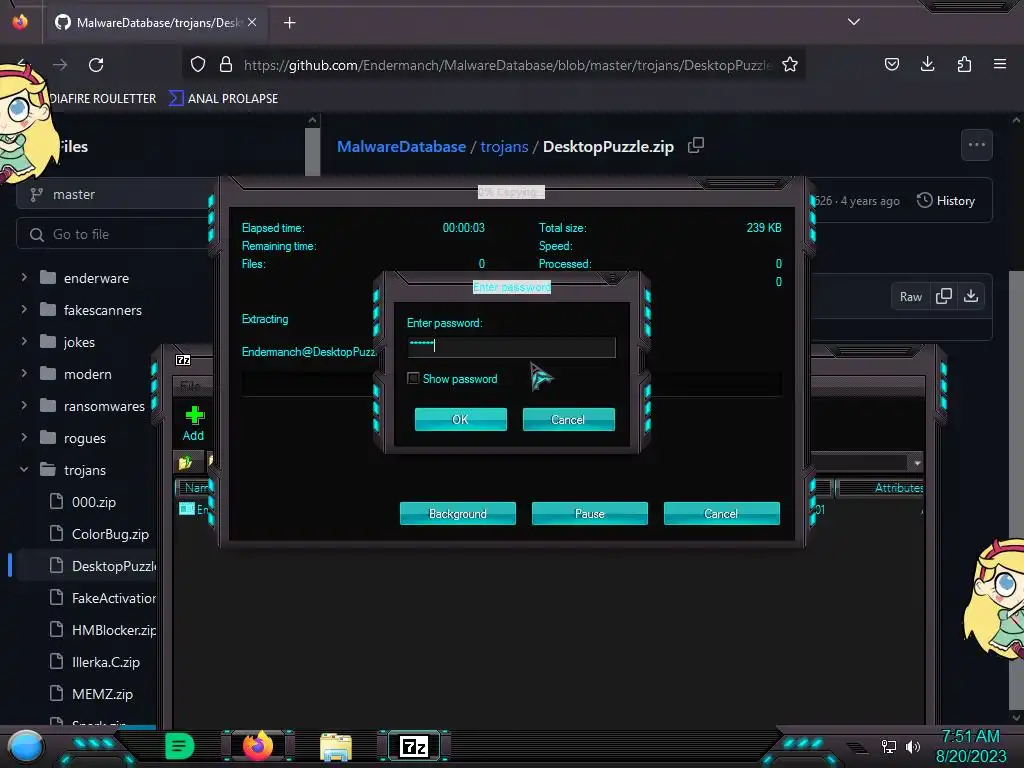Click the GitHub URL address bar
1024x768 pixels.
pos(507,65)
